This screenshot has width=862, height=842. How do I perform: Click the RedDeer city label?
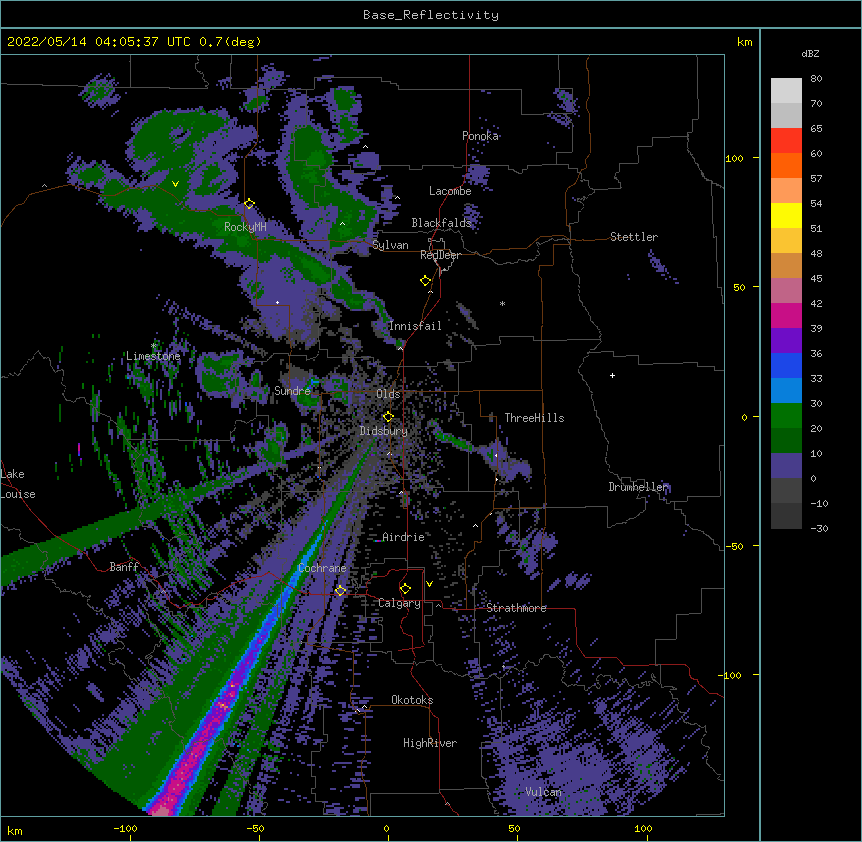point(440,255)
